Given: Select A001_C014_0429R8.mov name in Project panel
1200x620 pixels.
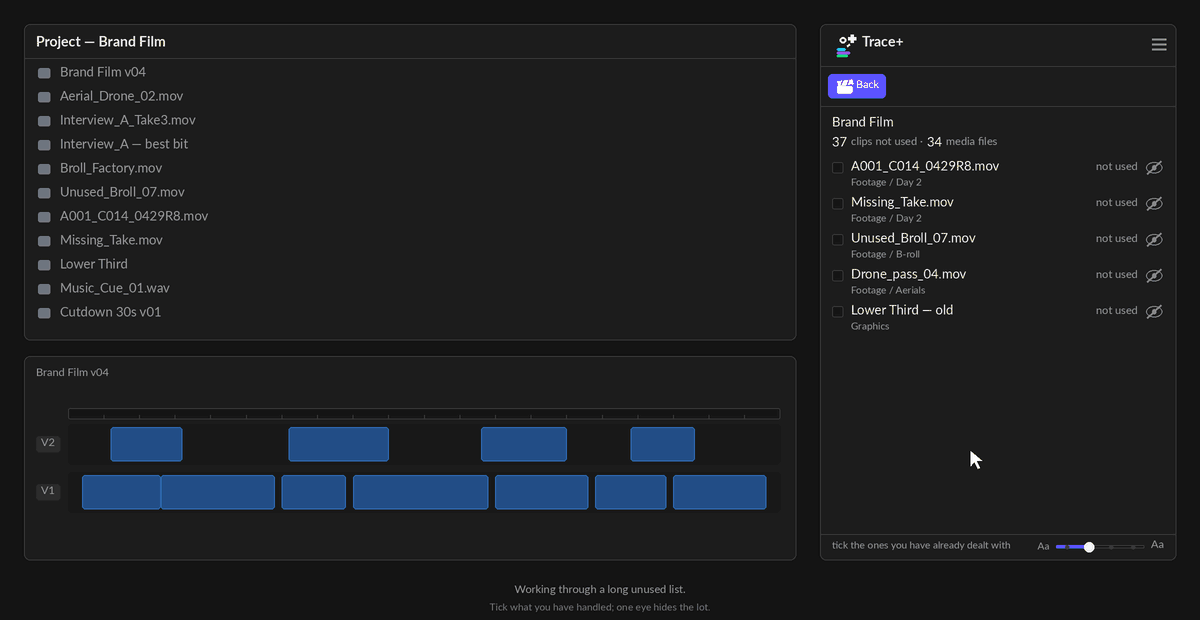Looking at the screenshot, I should point(134,216).
